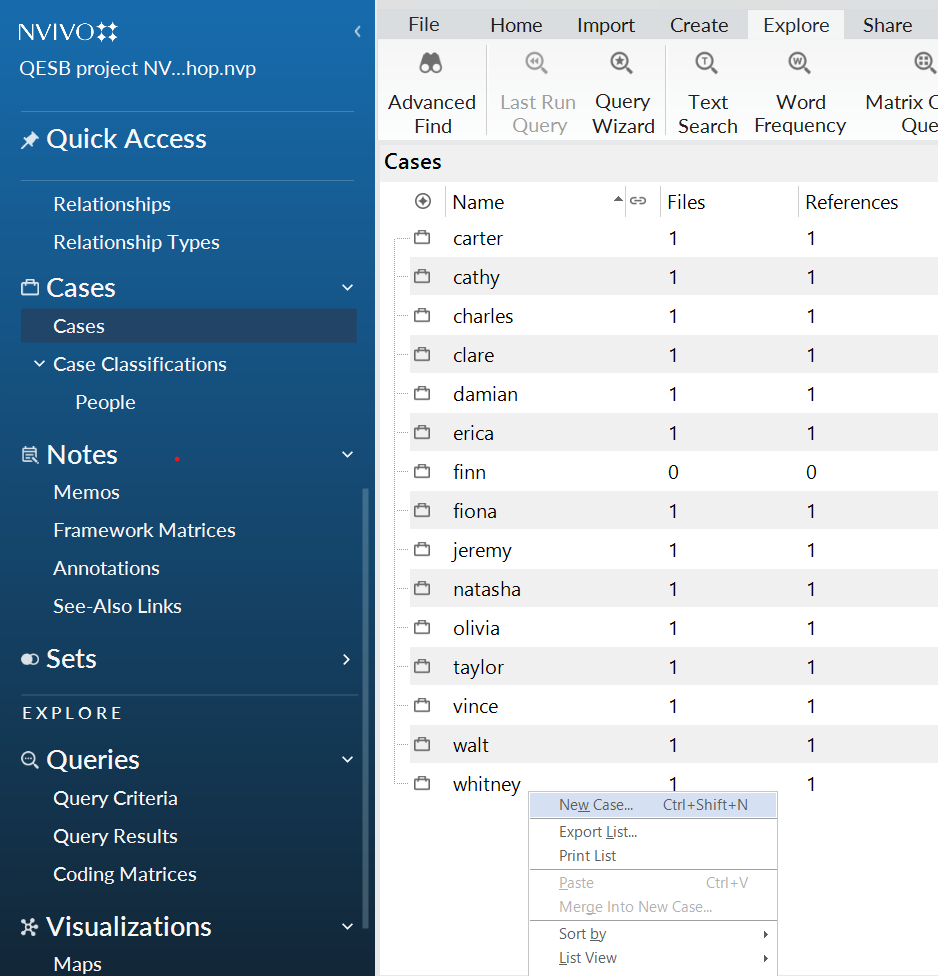The height and width of the screenshot is (976, 938).
Task: Click the link icon column header
Action: click(638, 202)
